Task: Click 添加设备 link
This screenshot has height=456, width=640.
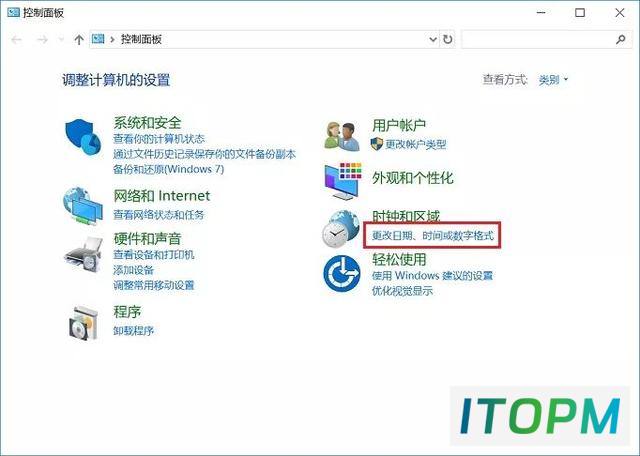Action: 133,270
